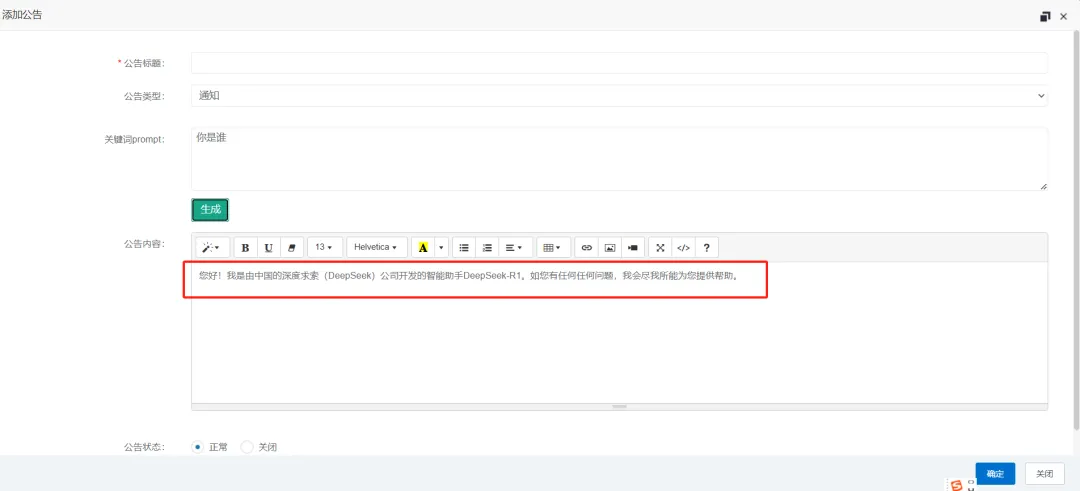Image resolution: width=1080 pixels, height=491 pixels.
Task: Click the insert video icon
Action: tap(633, 247)
